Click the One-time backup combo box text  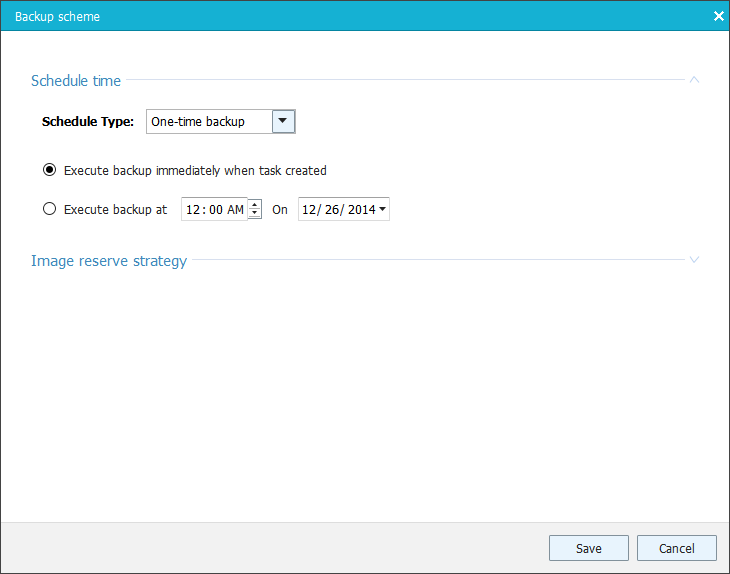(x=198, y=122)
